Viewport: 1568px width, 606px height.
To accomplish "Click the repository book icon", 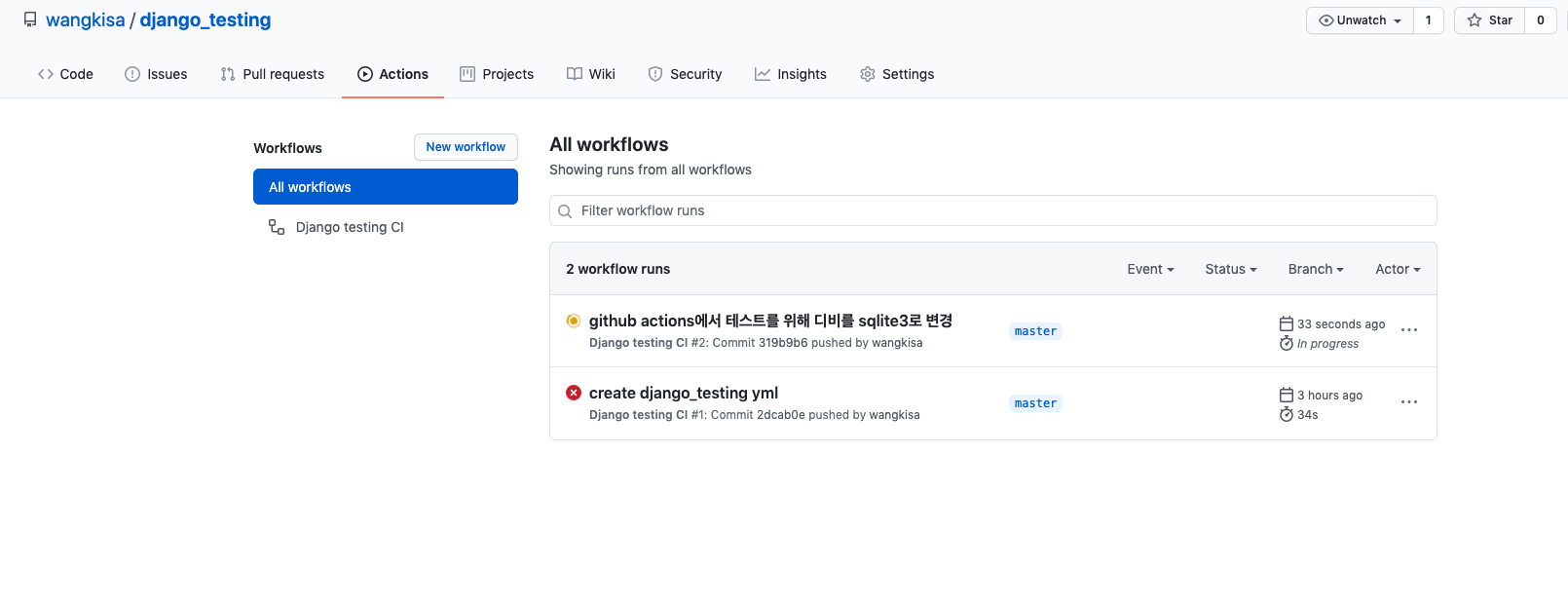I will coord(30,19).
